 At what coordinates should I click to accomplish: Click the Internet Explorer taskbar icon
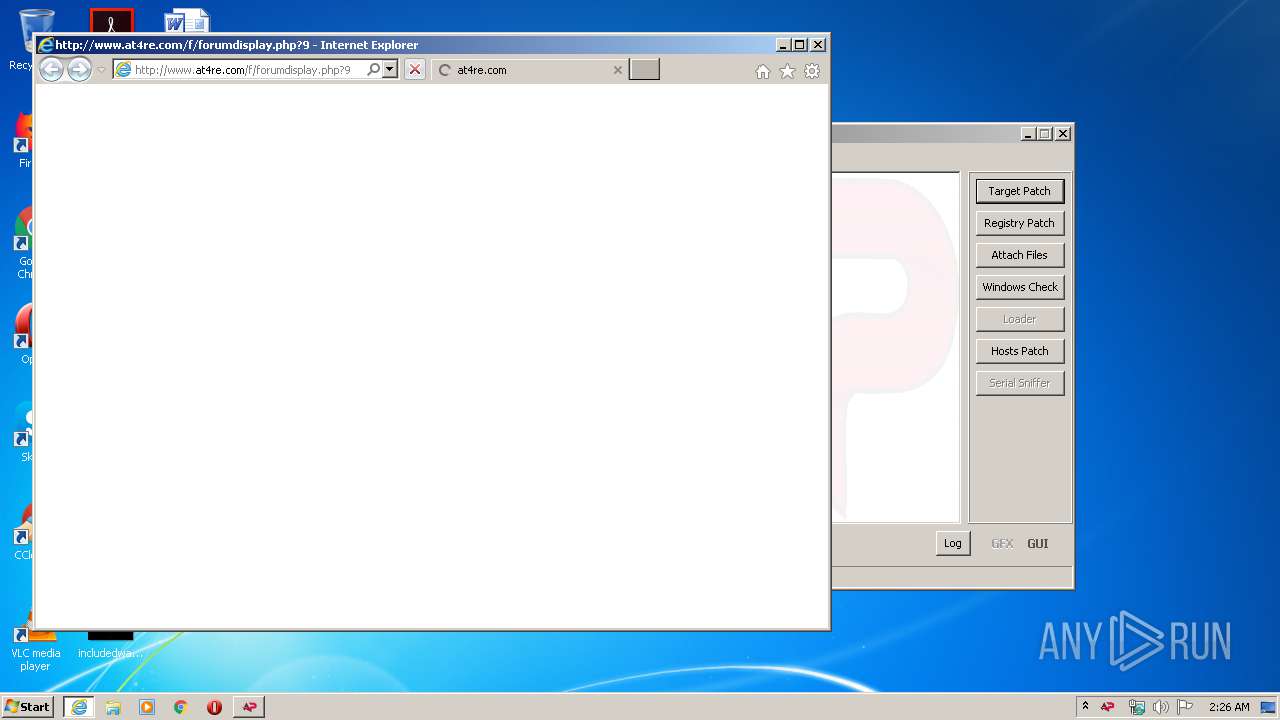coord(79,706)
